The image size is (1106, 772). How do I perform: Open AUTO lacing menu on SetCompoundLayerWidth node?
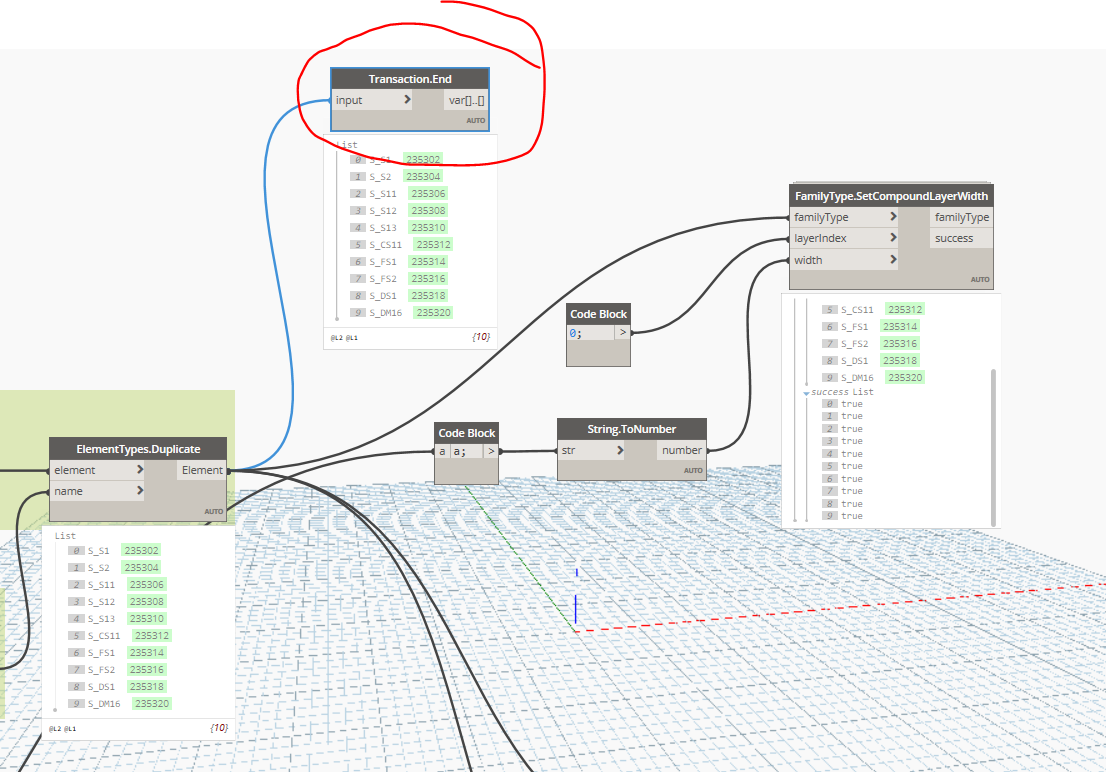[x=980, y=279]
